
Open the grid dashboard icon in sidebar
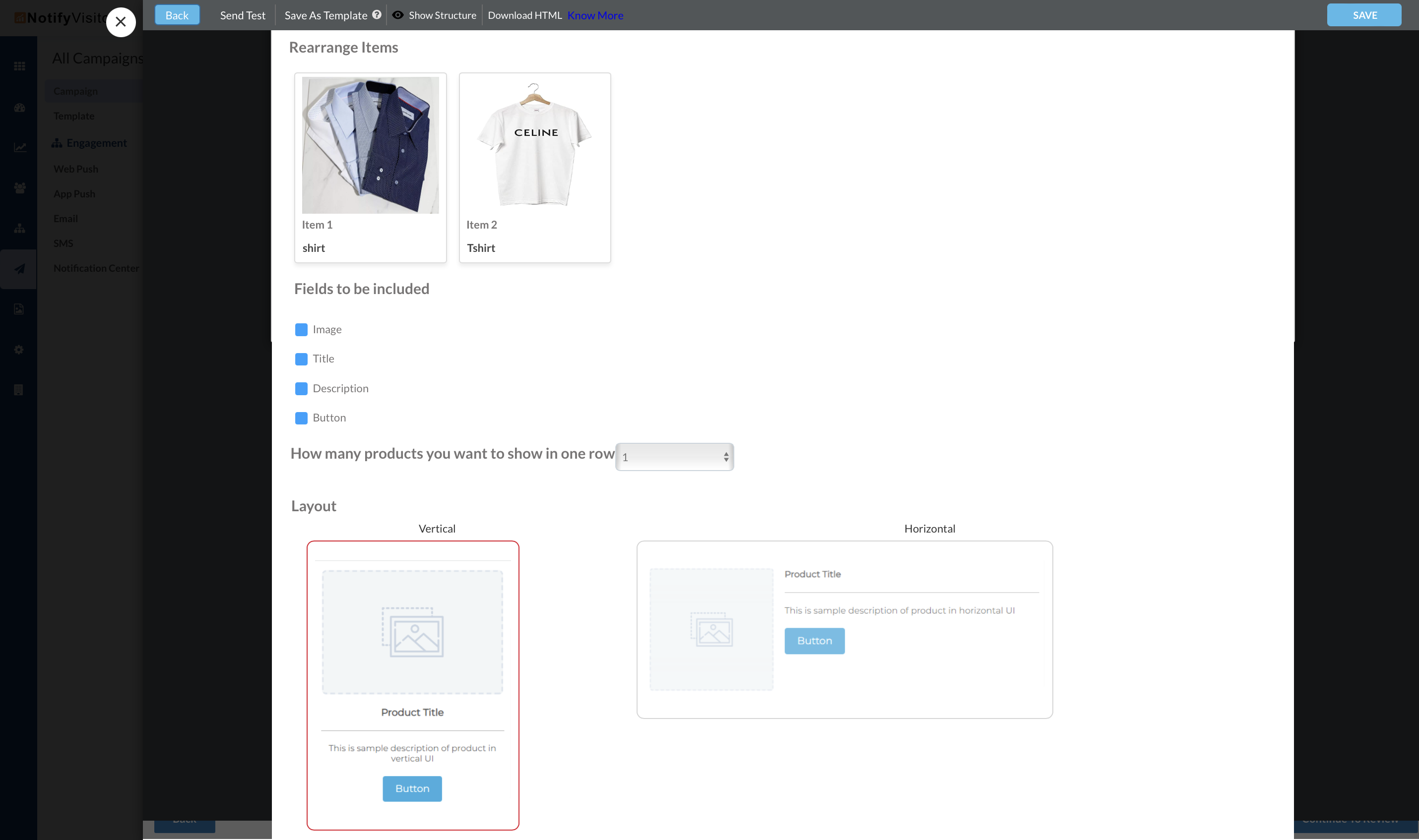pyautogui.click(x=19, y=66)
